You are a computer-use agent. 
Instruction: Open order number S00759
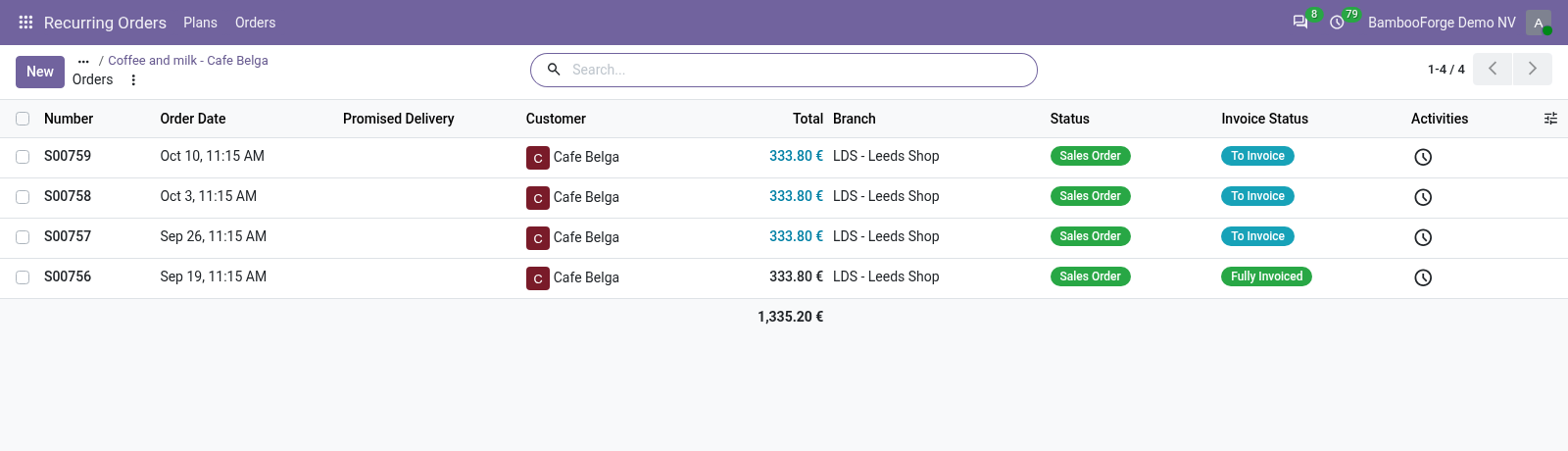(68, 156)
